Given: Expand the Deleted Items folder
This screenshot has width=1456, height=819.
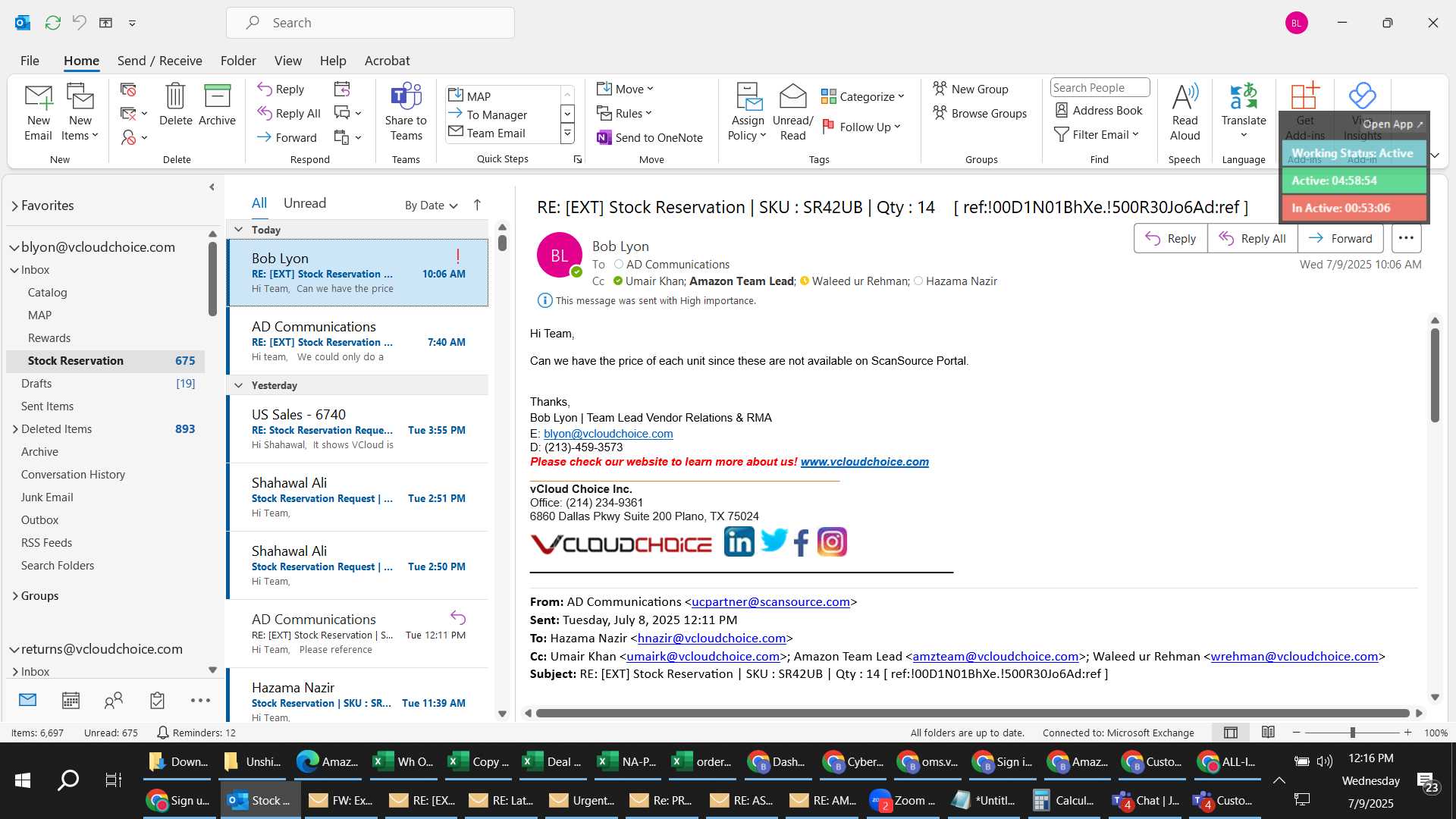Looking at the screenshot, I should tap(15, 429).
